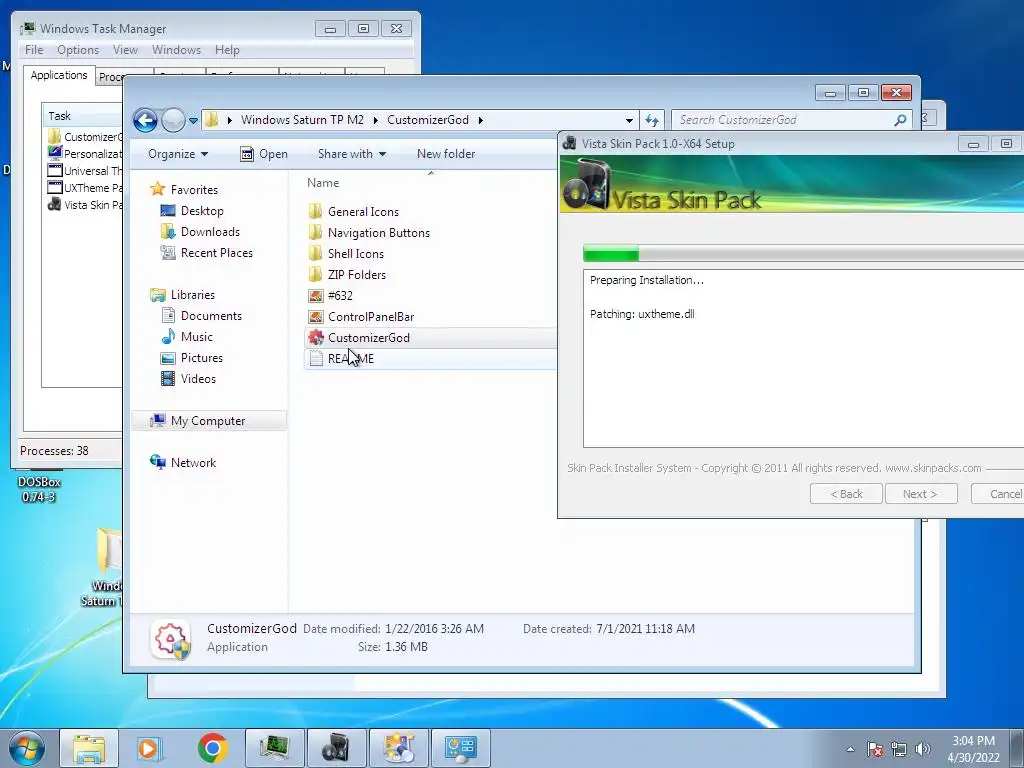
Task: Open Windows Explorer from the taskbar
Action: [x=89, y=748]
